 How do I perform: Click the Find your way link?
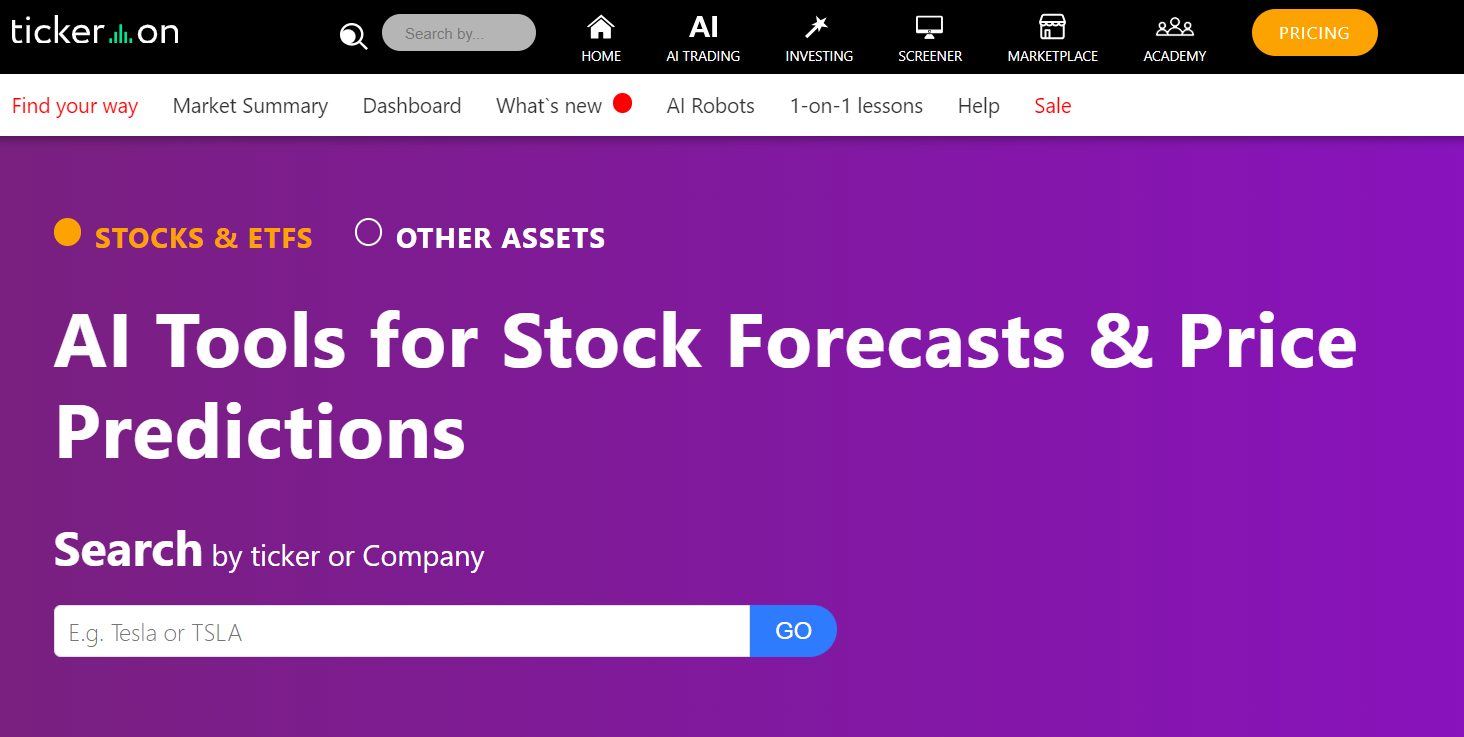(75, 106)
